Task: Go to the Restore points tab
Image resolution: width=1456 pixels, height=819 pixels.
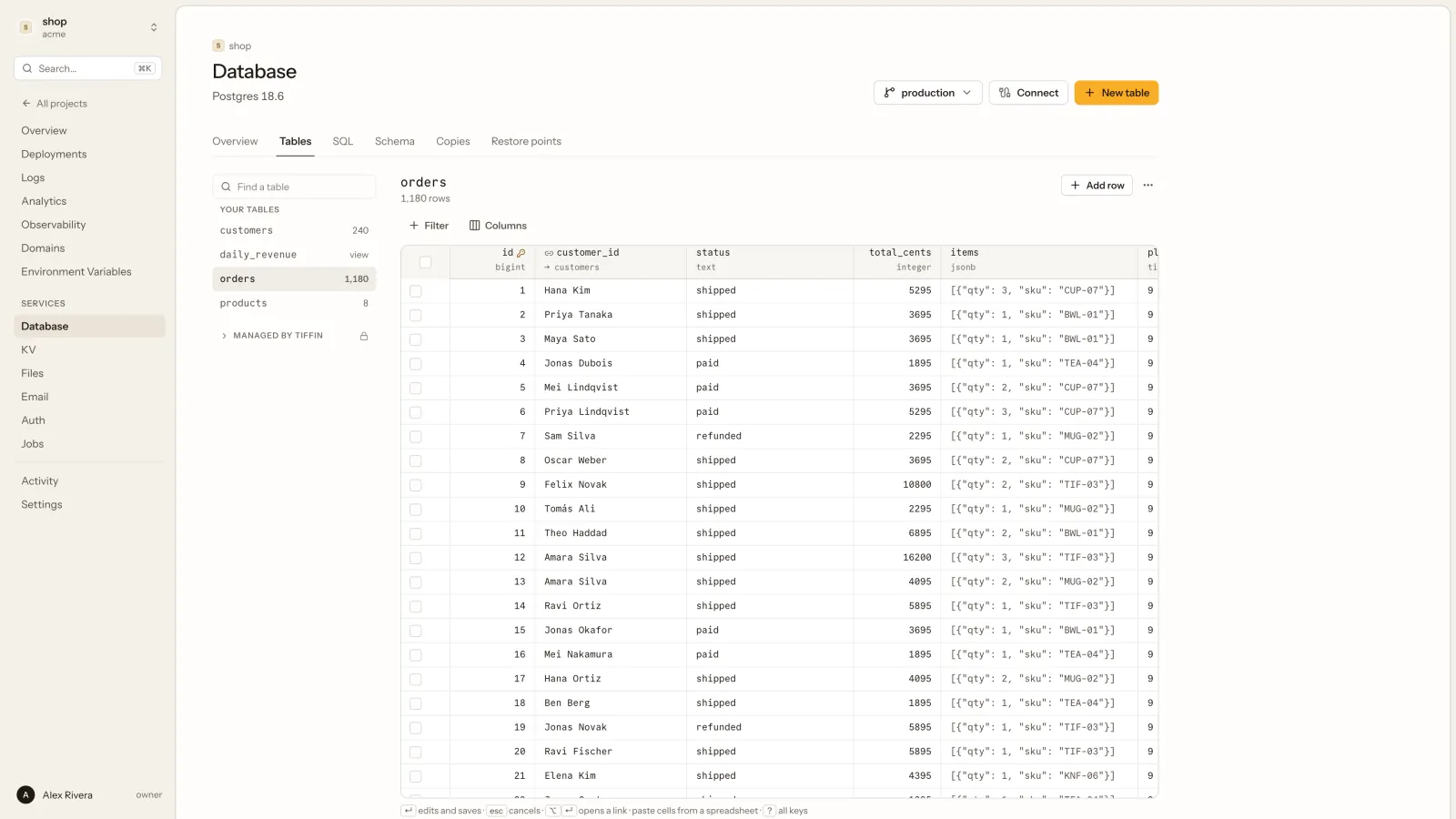Action: [526, 141]
